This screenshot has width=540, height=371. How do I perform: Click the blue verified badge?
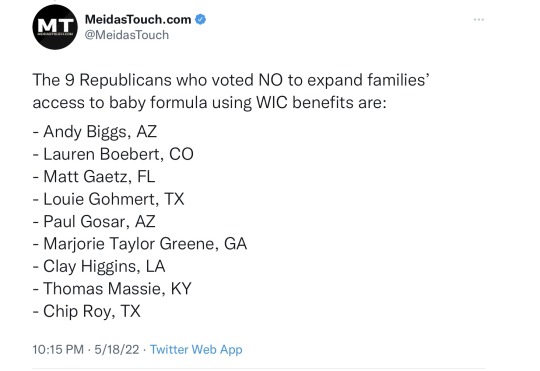tap(200, 19)
